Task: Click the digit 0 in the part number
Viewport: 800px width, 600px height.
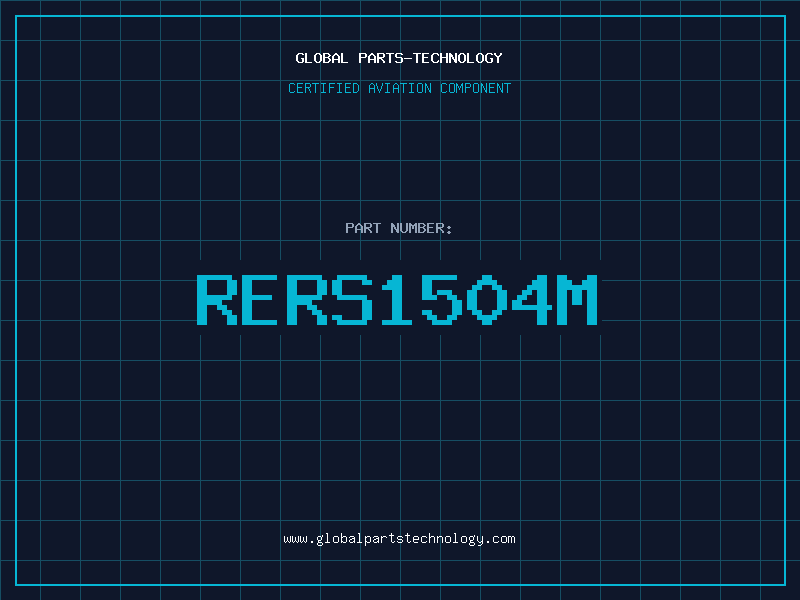Action: coord(487,300)
